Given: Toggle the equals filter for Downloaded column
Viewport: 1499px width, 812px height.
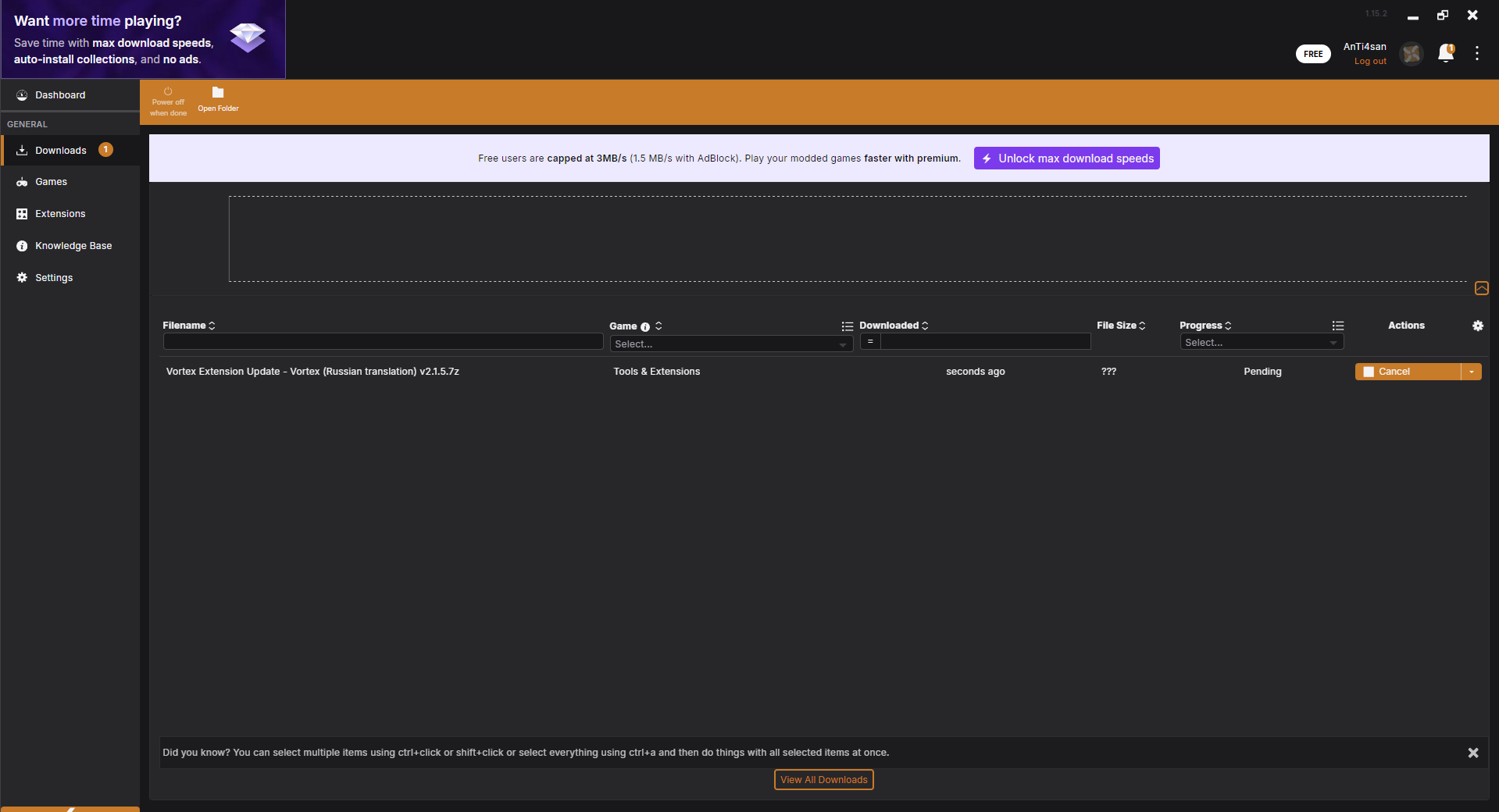Looking at the screenshot, I should [869, 341].
